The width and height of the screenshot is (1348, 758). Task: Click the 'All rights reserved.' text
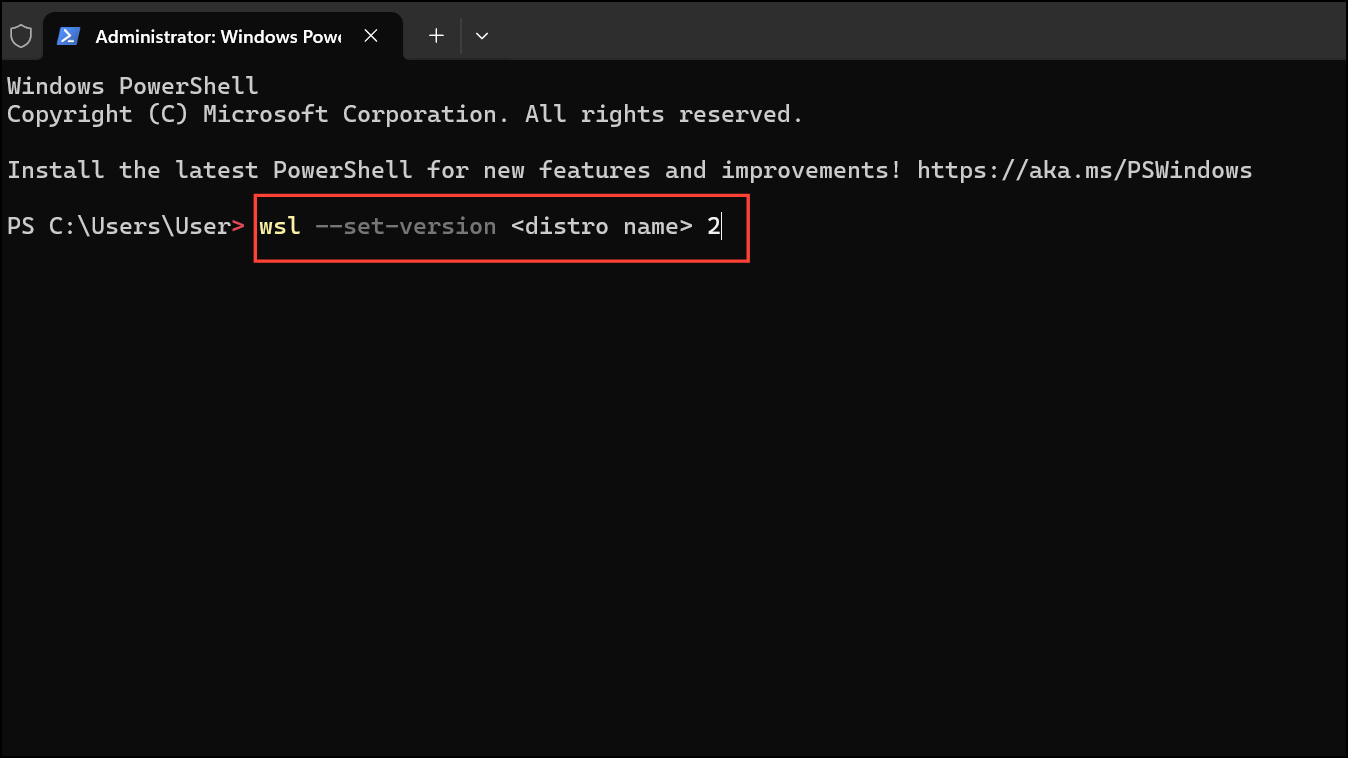[x=664, y=114]
